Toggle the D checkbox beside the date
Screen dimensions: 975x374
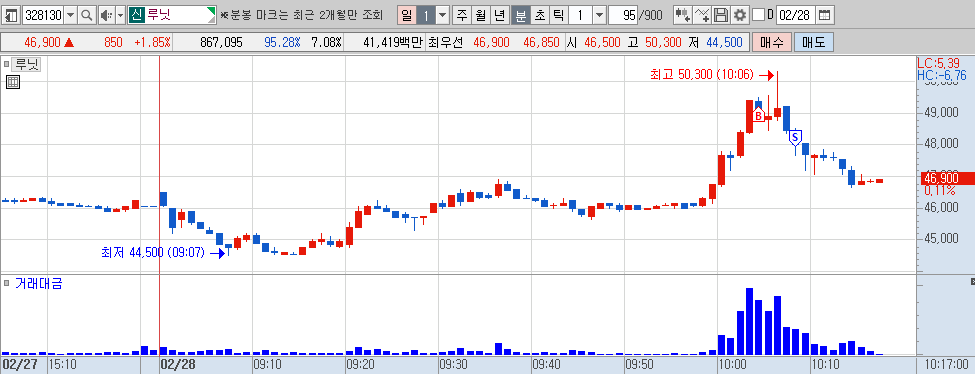pyautogui.click(x=758, y=15)
